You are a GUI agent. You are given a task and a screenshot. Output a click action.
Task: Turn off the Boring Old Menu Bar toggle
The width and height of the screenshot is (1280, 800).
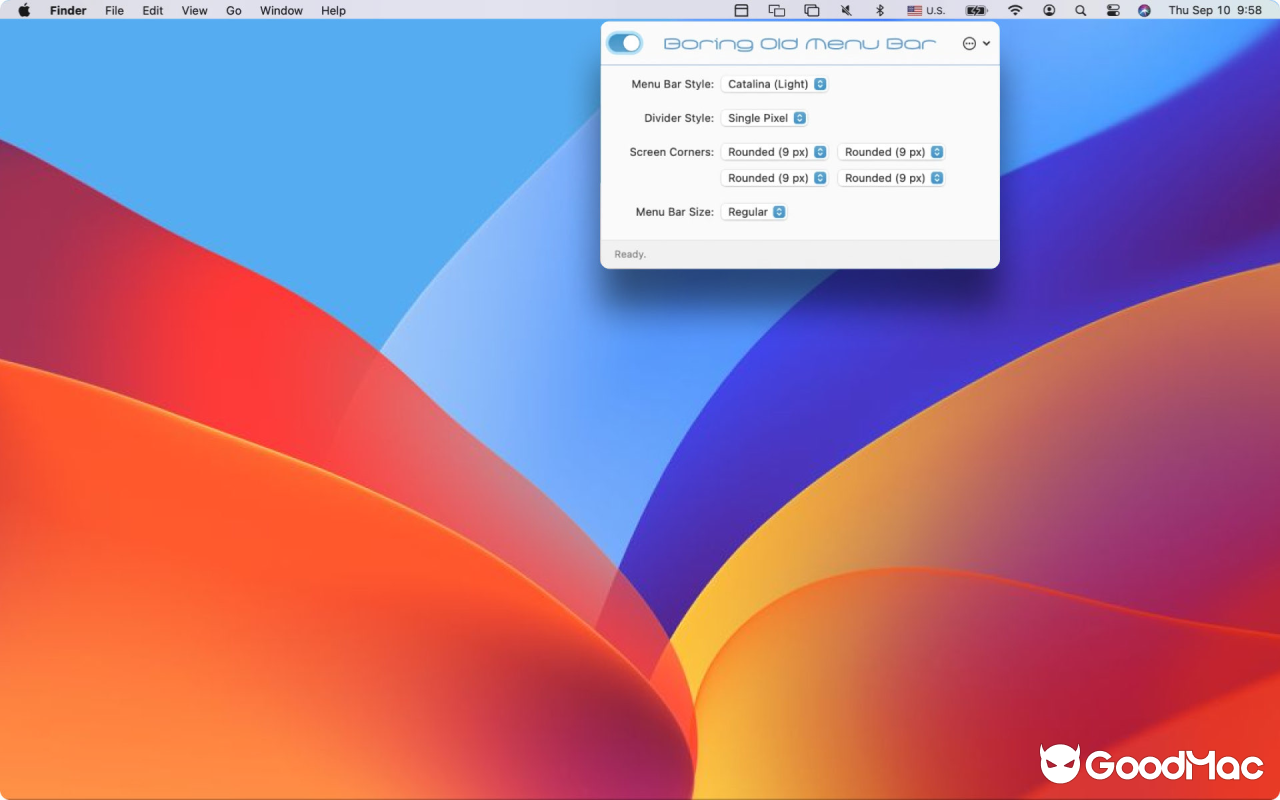click(624, 43)
